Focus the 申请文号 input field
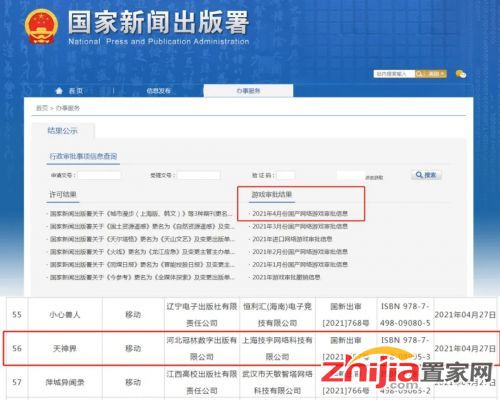 click(x=99, y=175)
